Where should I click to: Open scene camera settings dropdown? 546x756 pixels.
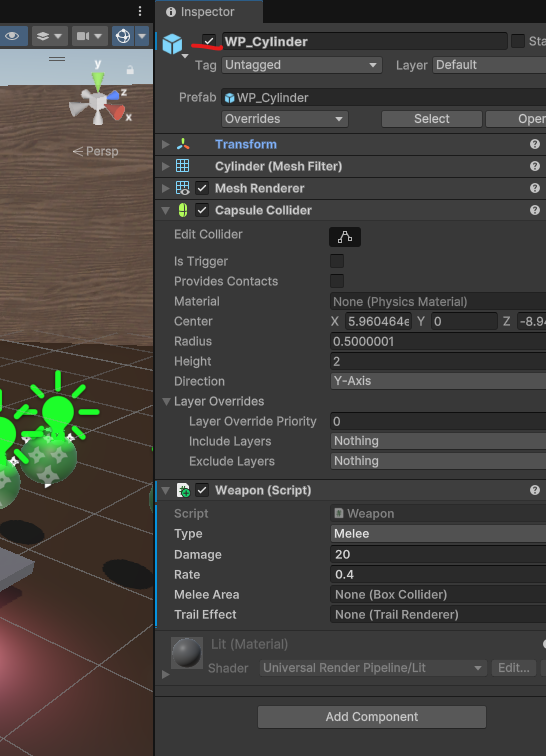[x=89, y=36]
